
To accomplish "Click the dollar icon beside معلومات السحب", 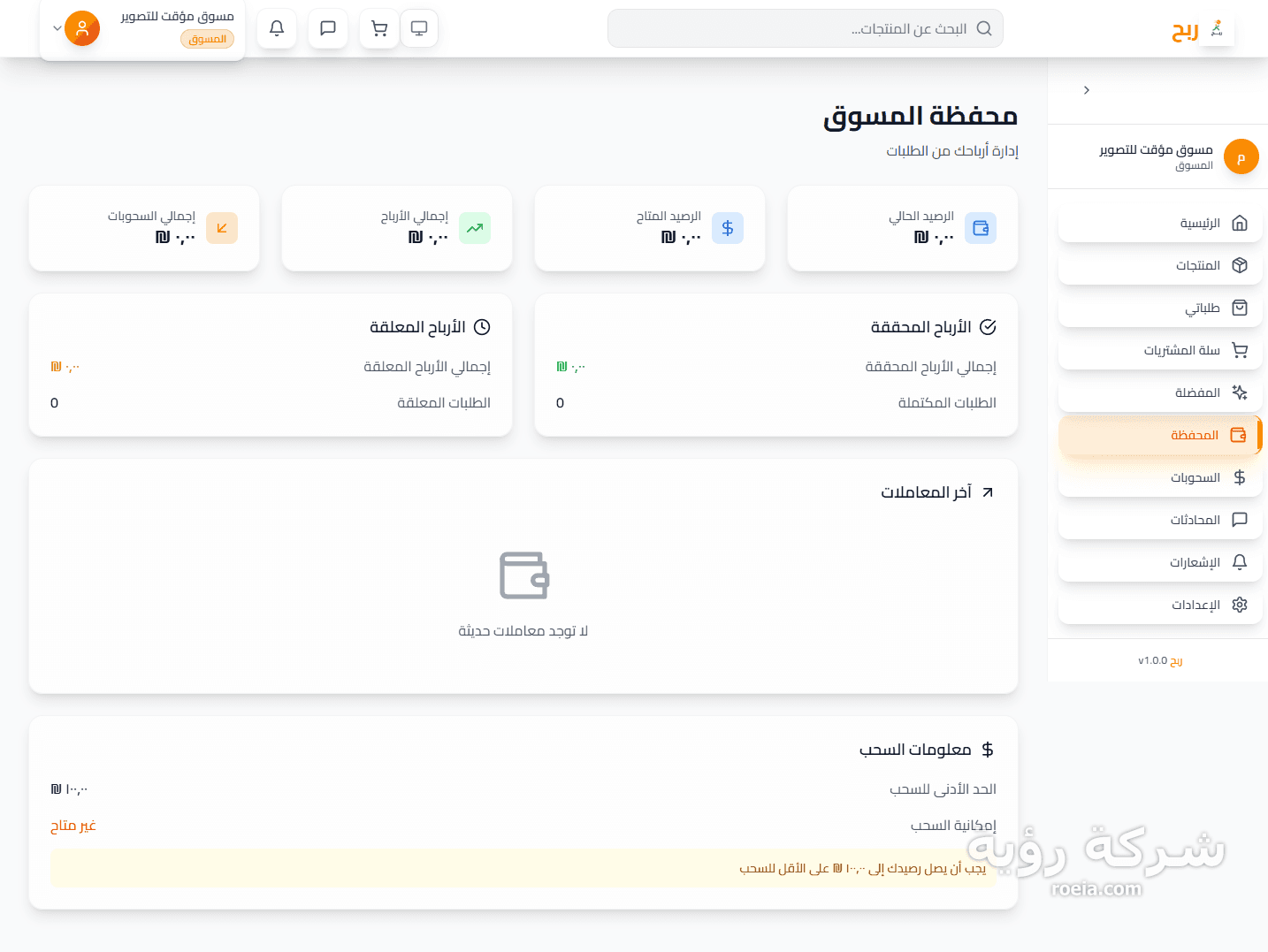I will pos(988,750).
